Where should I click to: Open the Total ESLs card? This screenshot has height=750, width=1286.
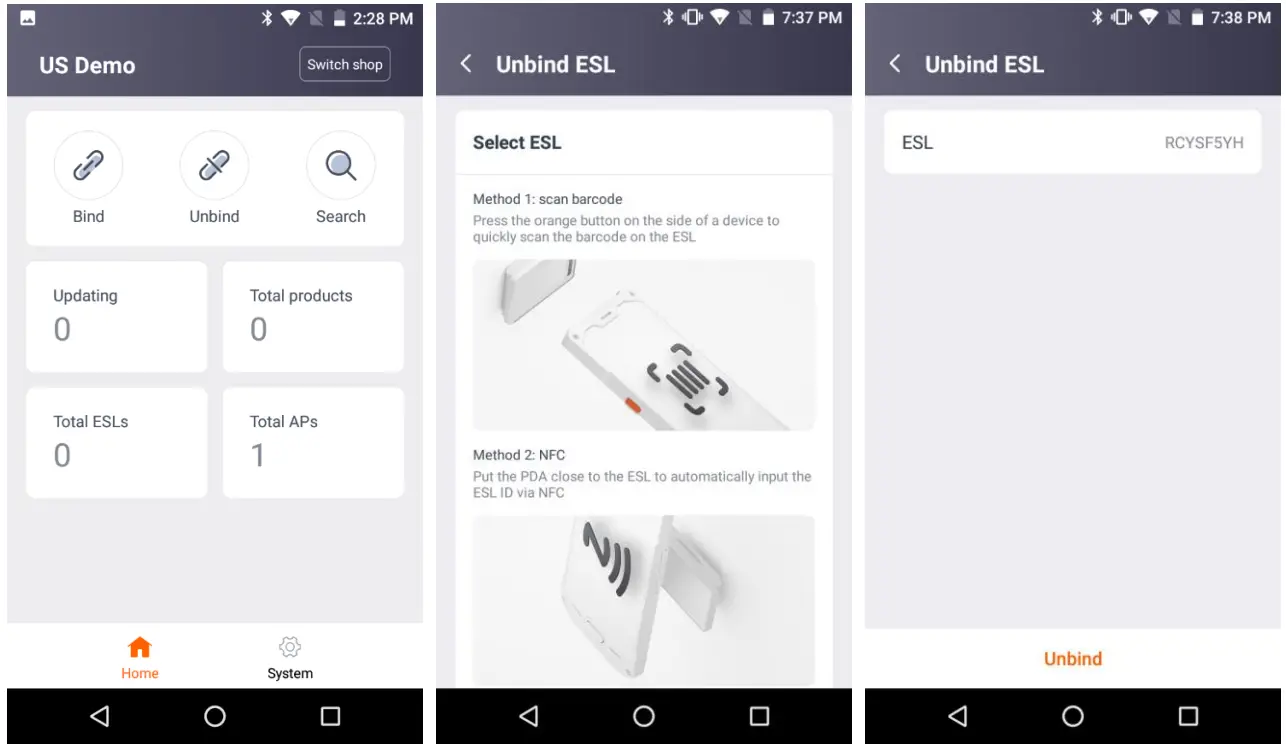point(116,443)
